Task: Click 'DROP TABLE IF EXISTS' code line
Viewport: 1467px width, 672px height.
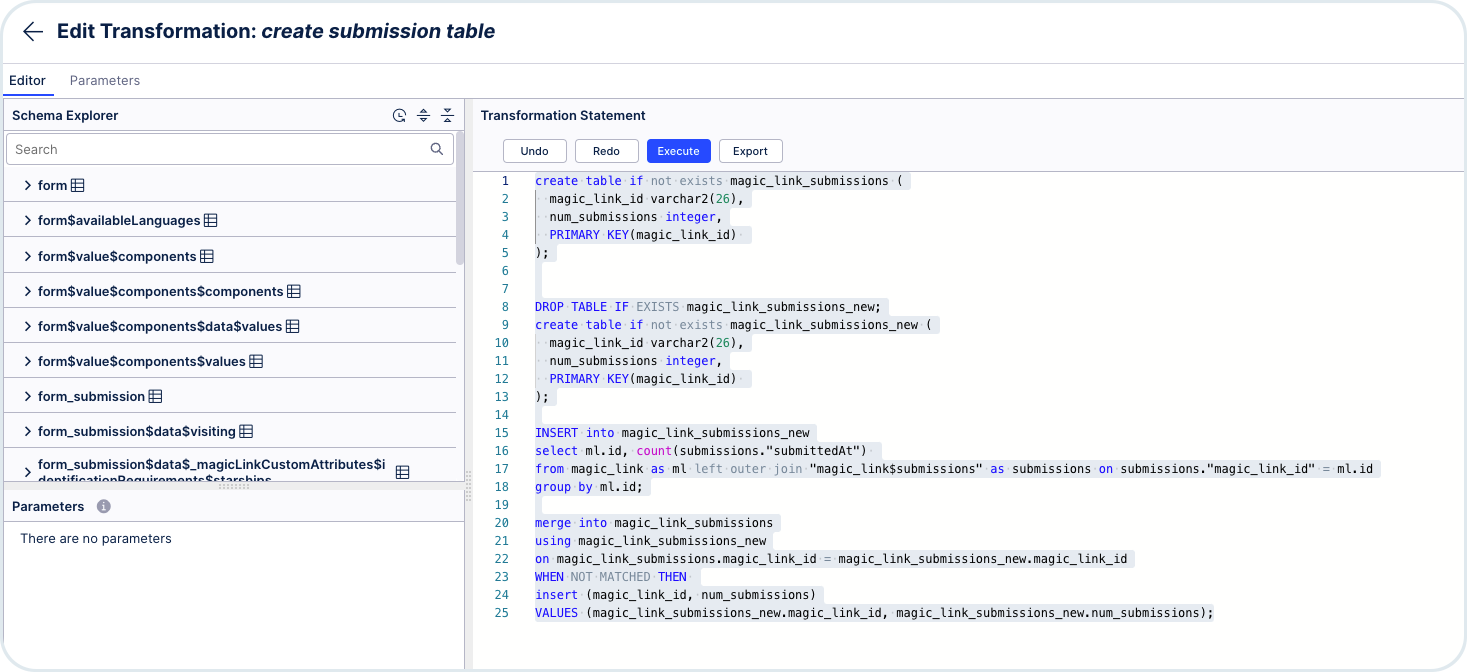Action: pyautogui.click(x=708, y=307)
